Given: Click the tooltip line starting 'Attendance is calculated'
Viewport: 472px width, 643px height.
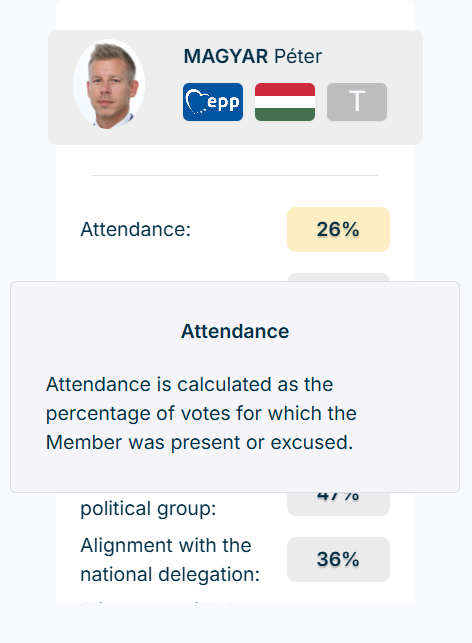Looking at the screenshot, I should click(189, 385).
